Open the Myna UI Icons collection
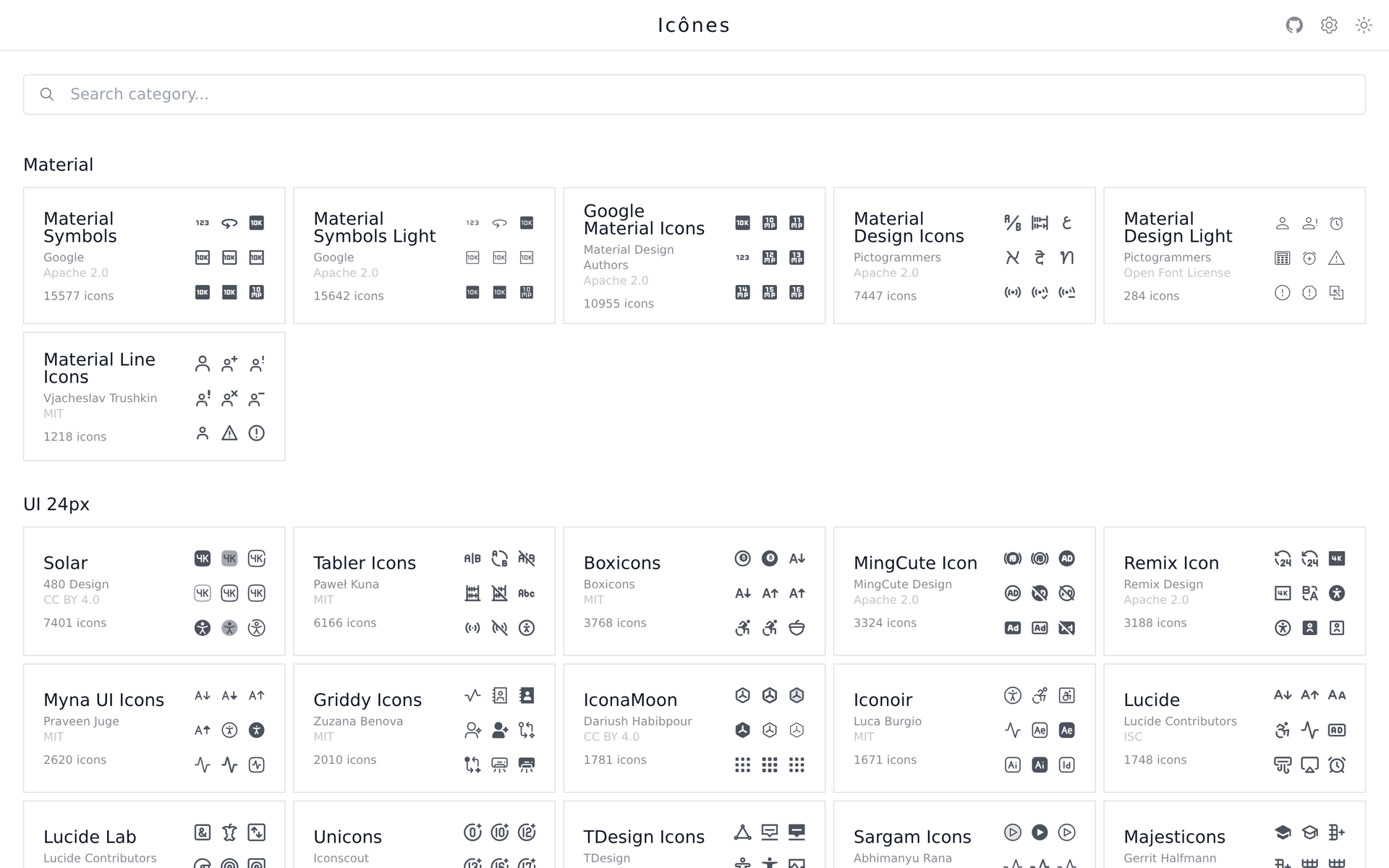 154,728
